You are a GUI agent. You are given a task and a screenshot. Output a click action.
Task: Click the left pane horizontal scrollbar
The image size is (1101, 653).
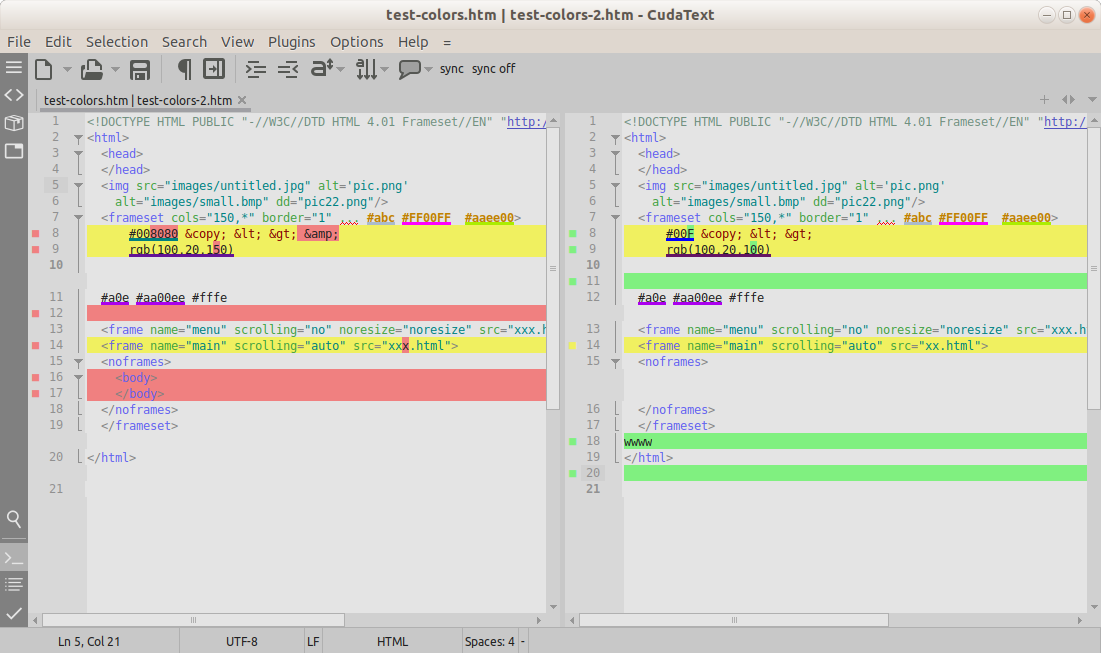click(194, 620)
